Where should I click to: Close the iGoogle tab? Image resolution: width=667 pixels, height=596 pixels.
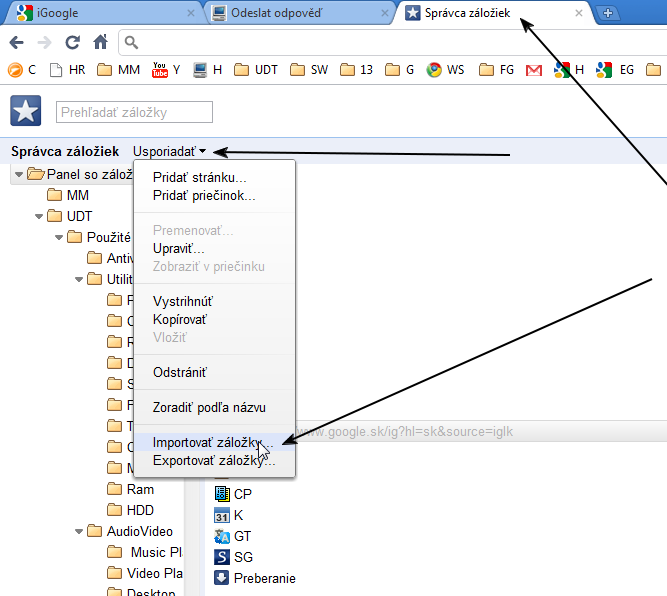click(191, 13)
